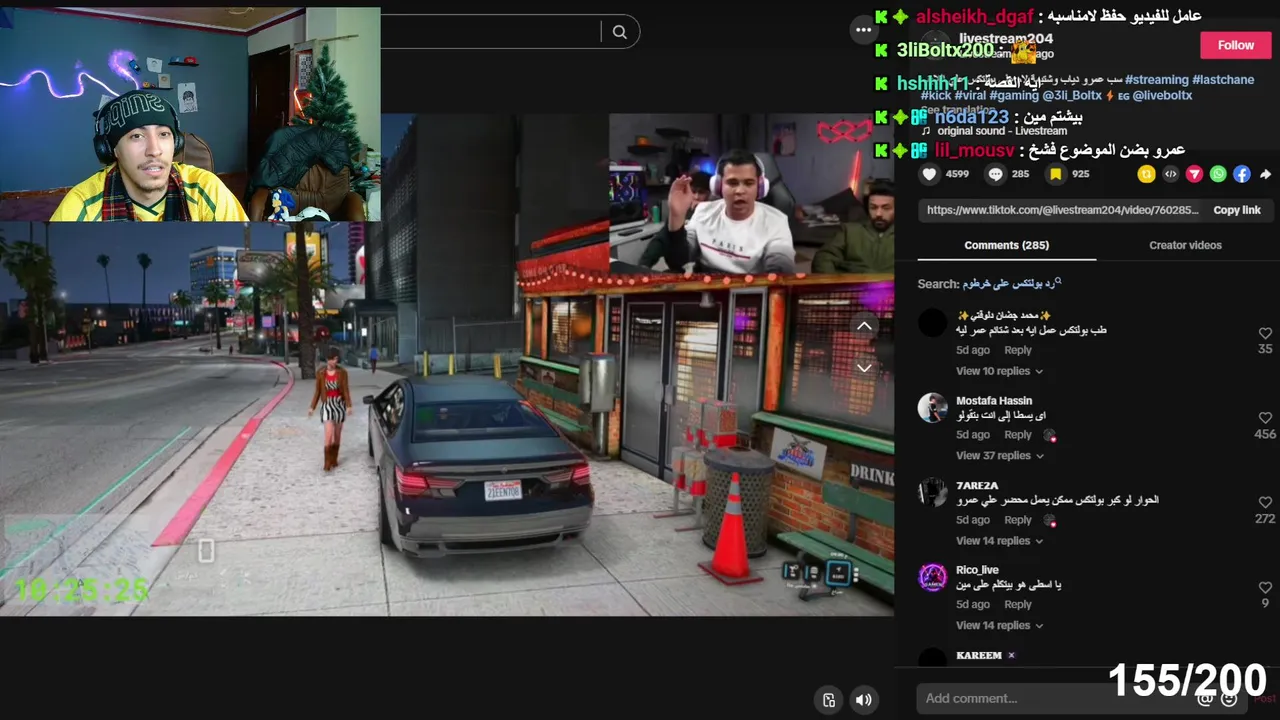The image size is (1280, 720).
Task: Open 7AREZA's profile avatar
Action: [x=932, y=492]
